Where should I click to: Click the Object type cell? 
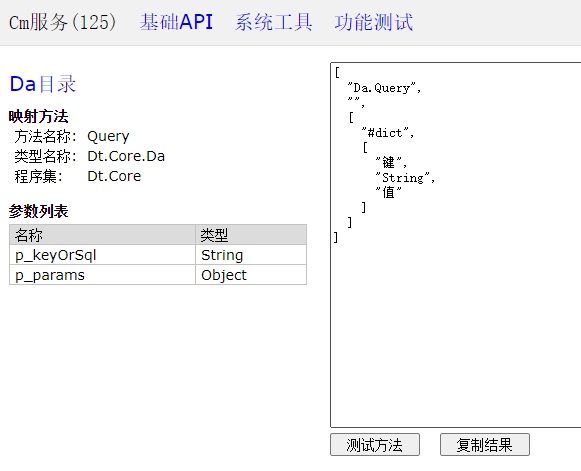coord(251,275)
